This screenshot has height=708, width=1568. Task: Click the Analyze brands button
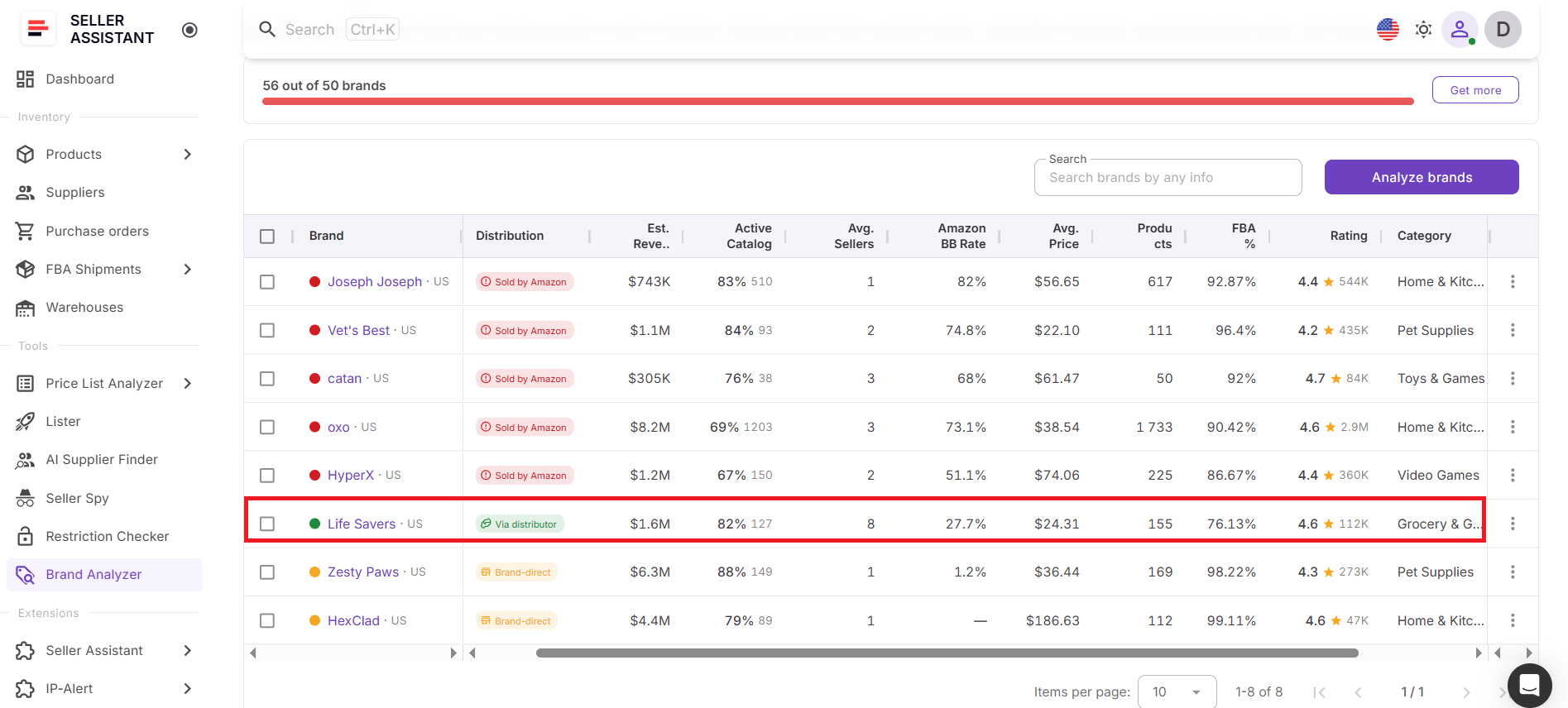[x=1422, y=177]
